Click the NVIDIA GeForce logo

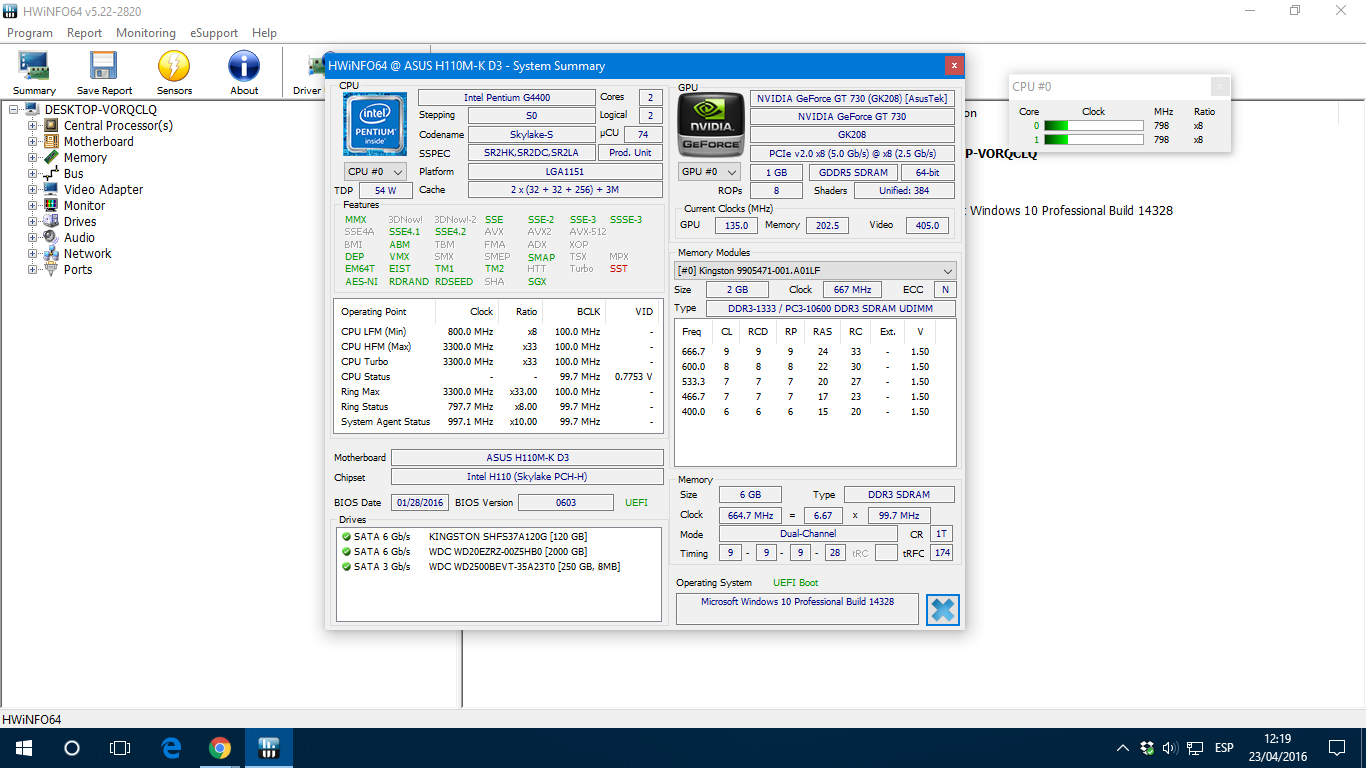[710, 124]
